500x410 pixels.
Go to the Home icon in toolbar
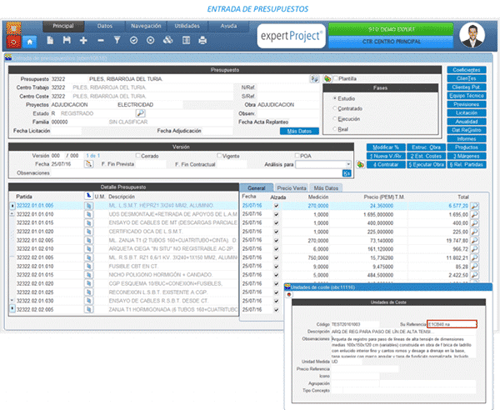(30, 42)
